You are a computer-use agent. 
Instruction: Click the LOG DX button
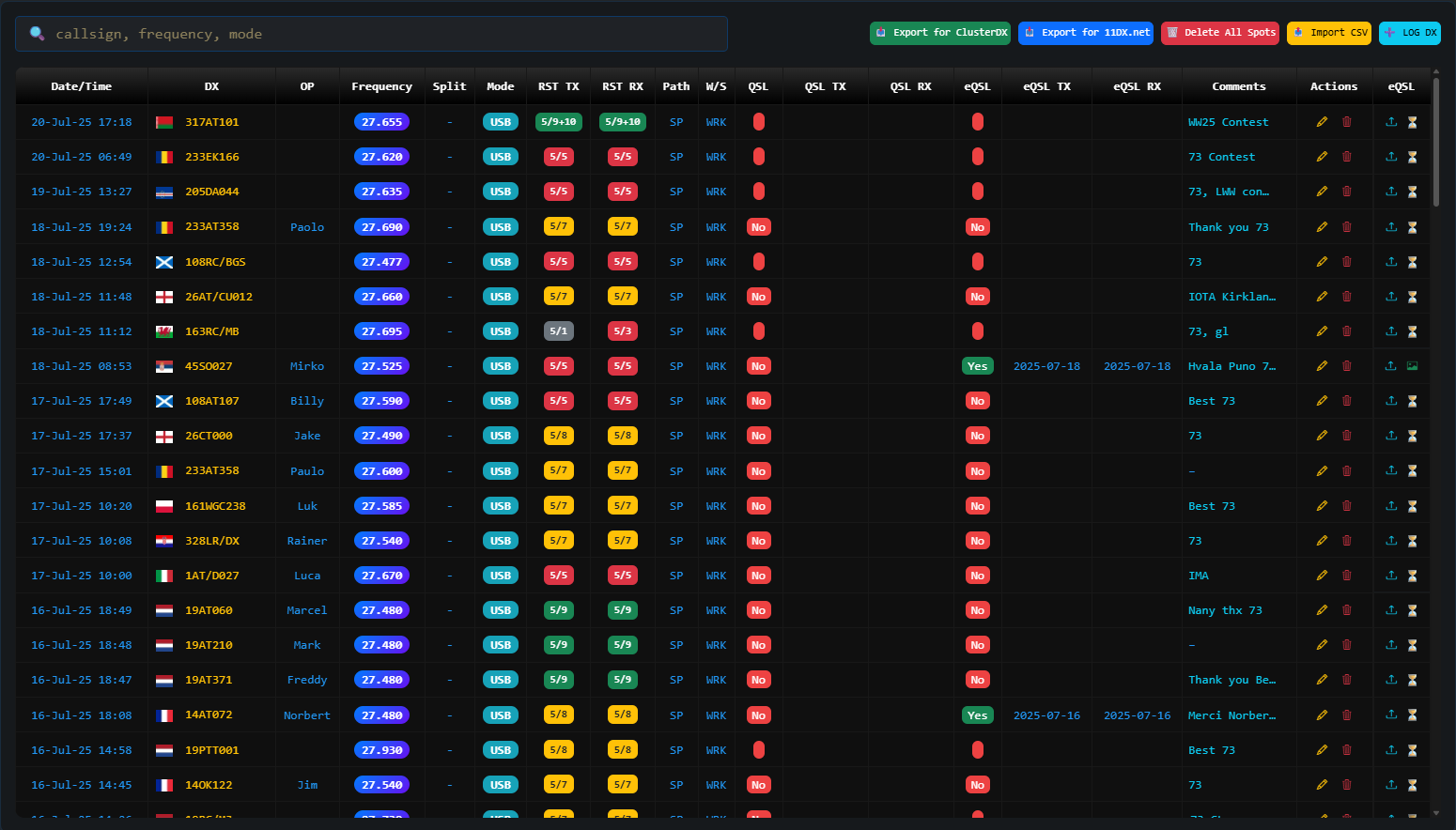(1410, 33)
